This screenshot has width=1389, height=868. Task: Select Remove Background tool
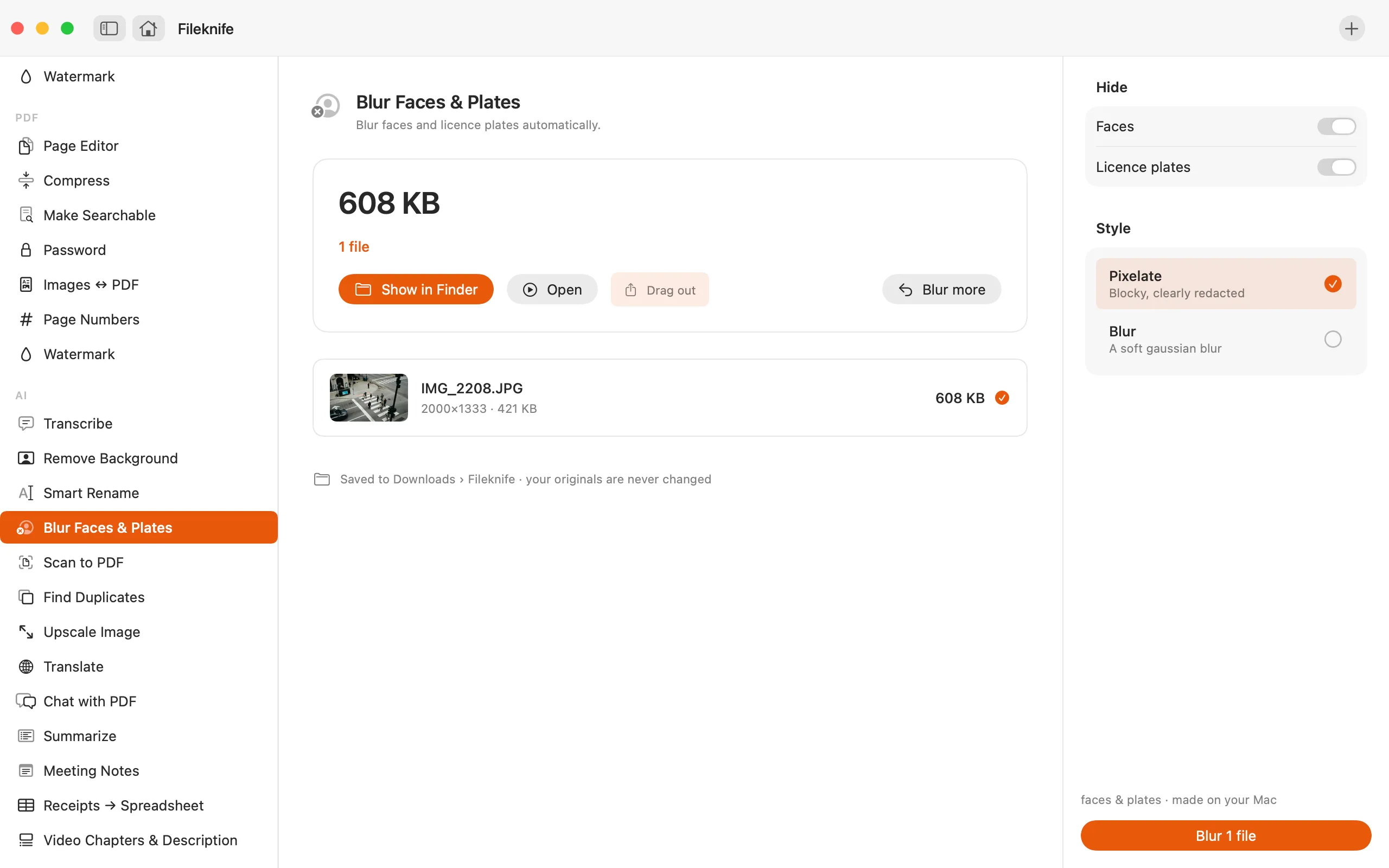tap(139, 458)
